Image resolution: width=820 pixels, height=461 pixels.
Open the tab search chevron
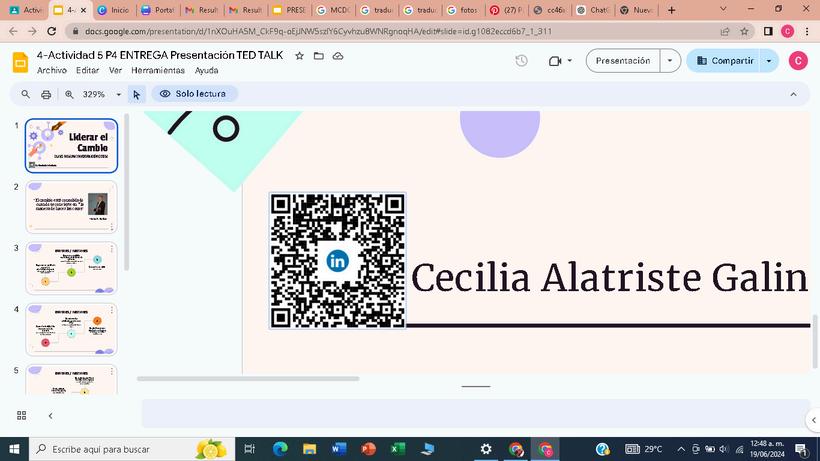pyautogui.click(x=723, y=9)
